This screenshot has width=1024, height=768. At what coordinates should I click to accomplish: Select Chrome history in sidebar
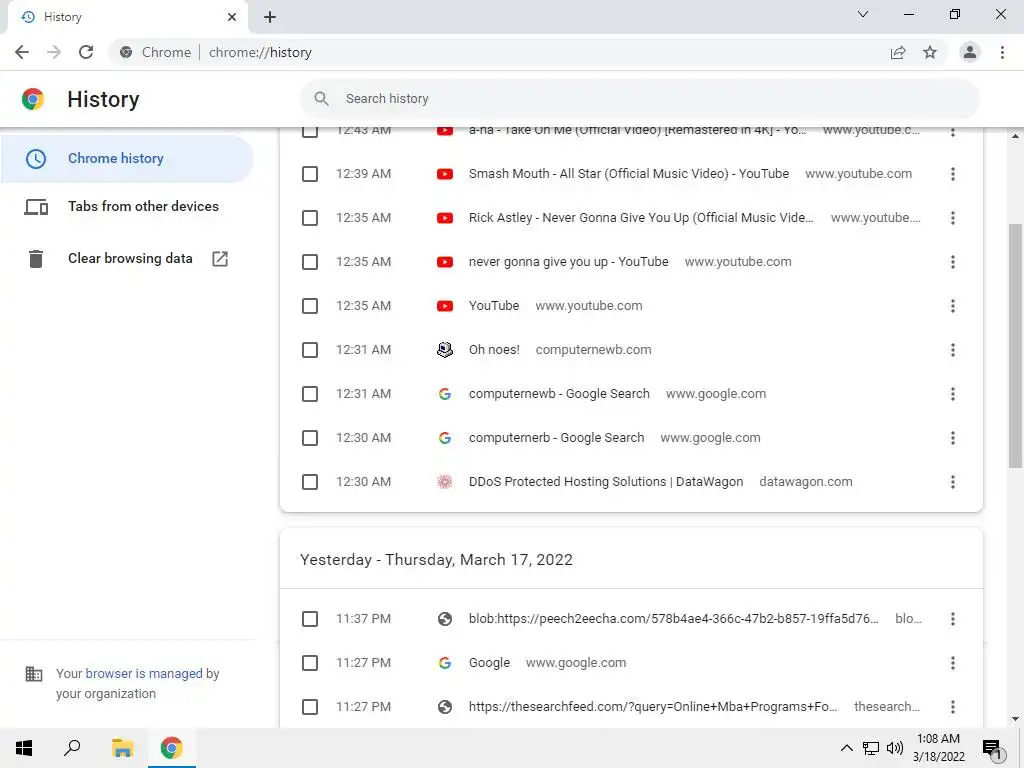click(x=127, y=159)
